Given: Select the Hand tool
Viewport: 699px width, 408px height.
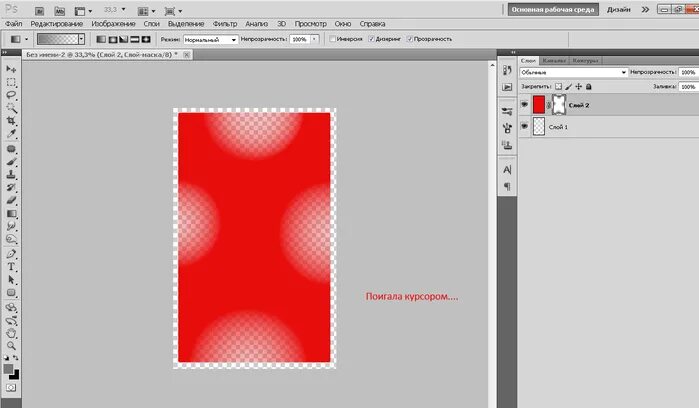Looking at the screenshot, I should coord(11,333).
